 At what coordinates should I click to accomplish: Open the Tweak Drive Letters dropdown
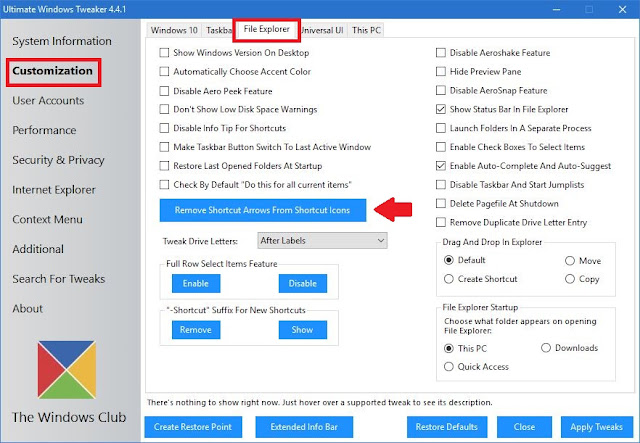click(322, 240)
